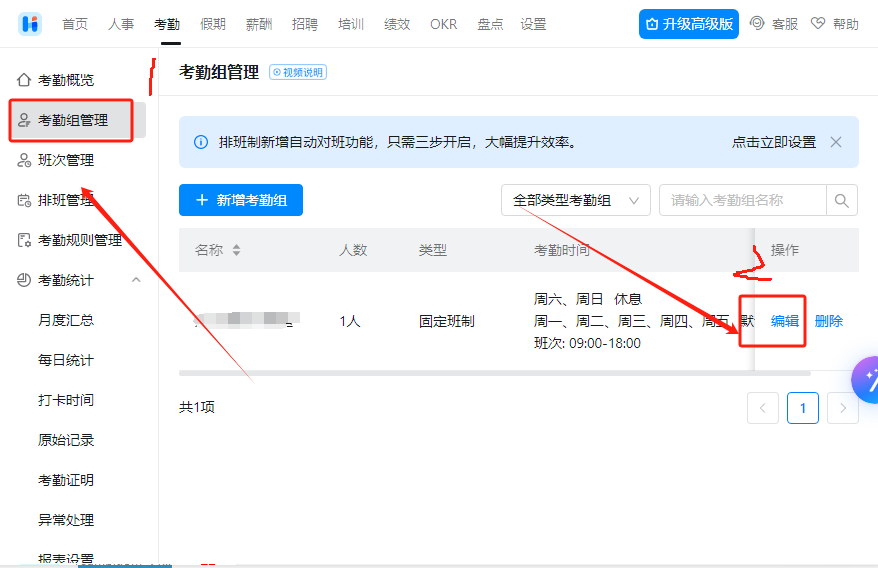Click the attendance group name search field
878x568 pixels.
[x=742, y=200]
